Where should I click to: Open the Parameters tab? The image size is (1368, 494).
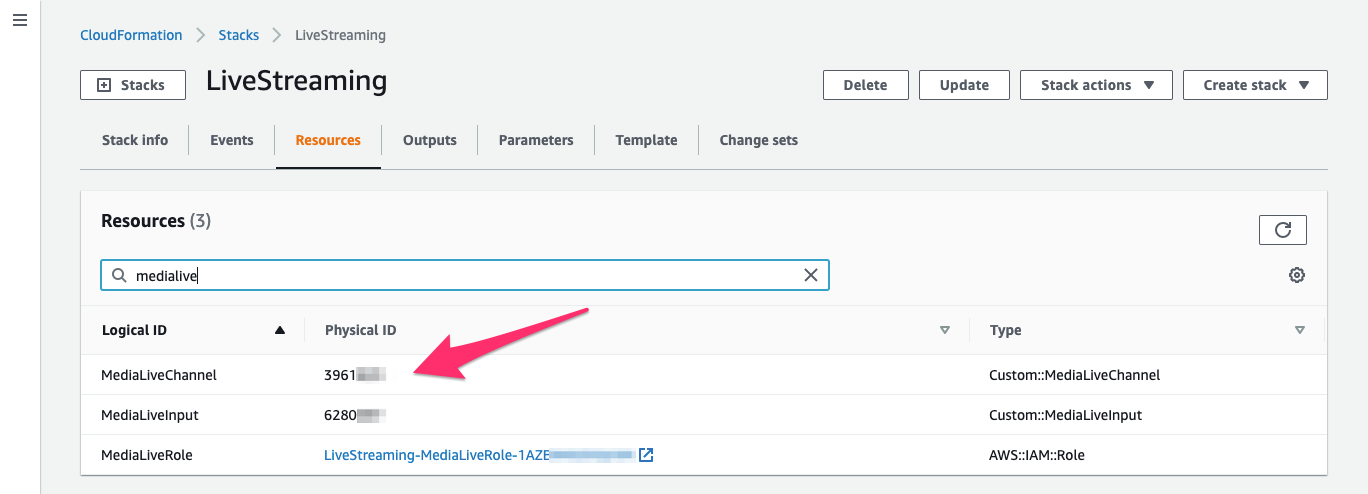click(x=536, y=140)
